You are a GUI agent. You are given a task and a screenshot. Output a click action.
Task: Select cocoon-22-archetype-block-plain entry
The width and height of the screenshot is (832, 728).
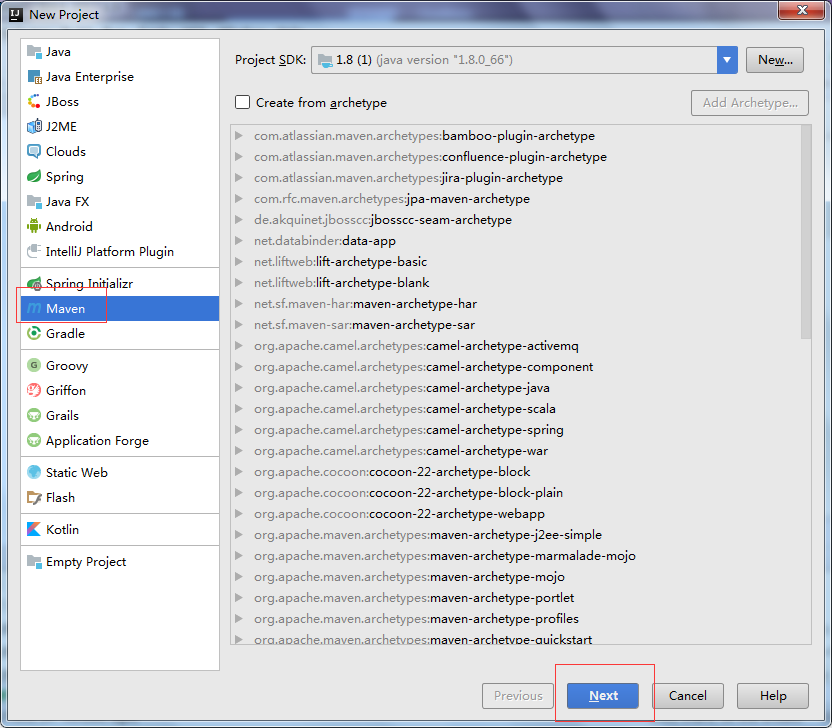(x=408, y=492)
